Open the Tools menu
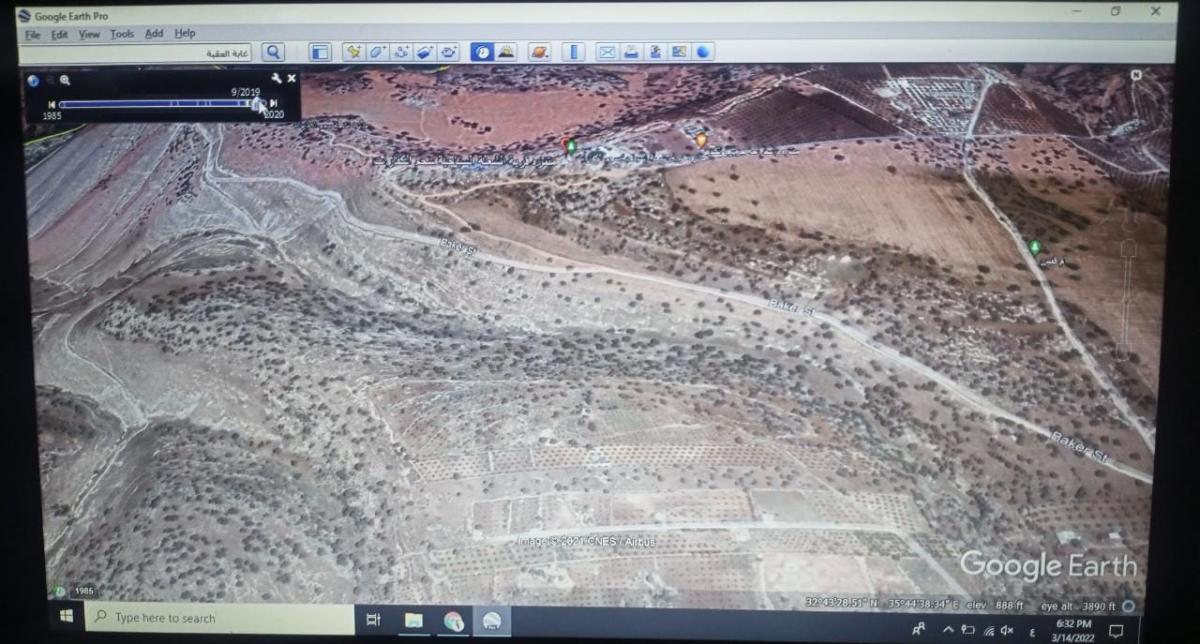 (121, 33)
